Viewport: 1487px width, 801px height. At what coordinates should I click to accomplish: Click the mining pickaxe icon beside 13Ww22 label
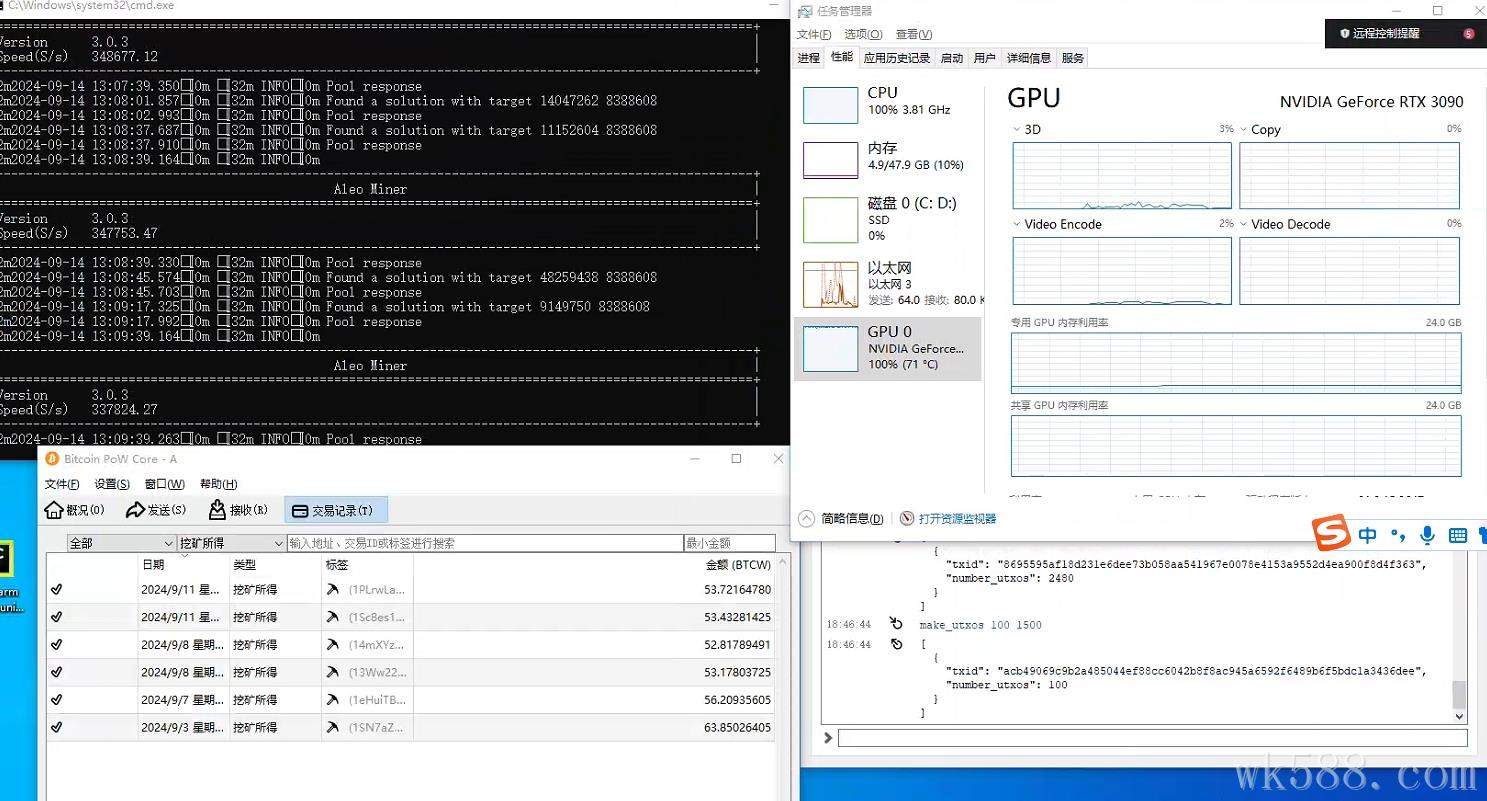(x=333, y=672)
